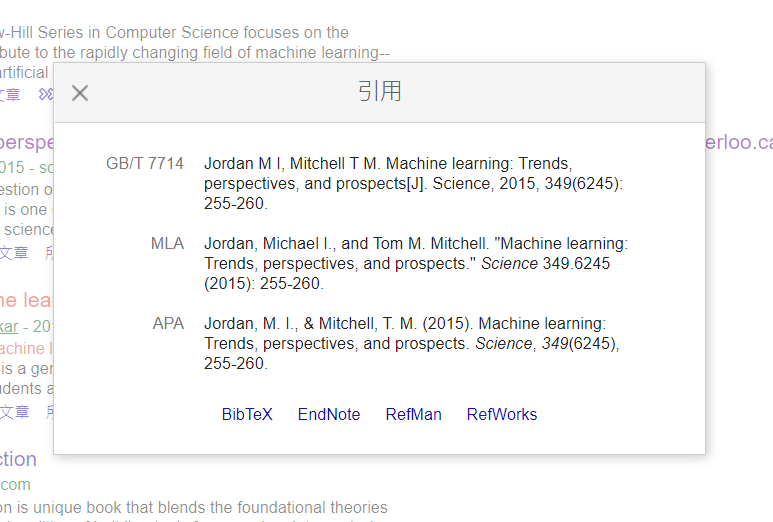
Task: Click the double-arrow more icon behind dialog
Action: 45,95
